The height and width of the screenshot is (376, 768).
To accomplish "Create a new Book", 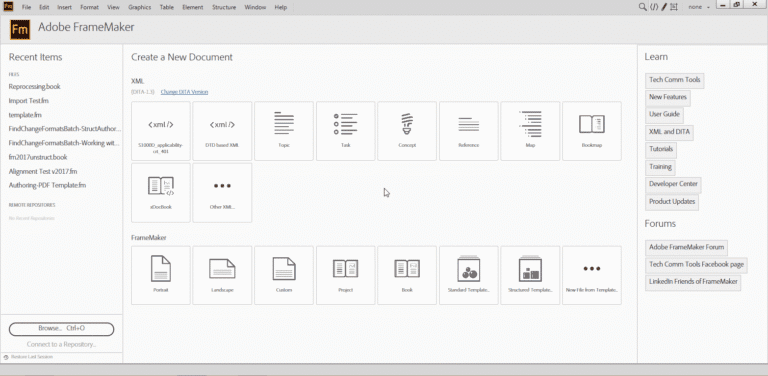I will (407, 275).
